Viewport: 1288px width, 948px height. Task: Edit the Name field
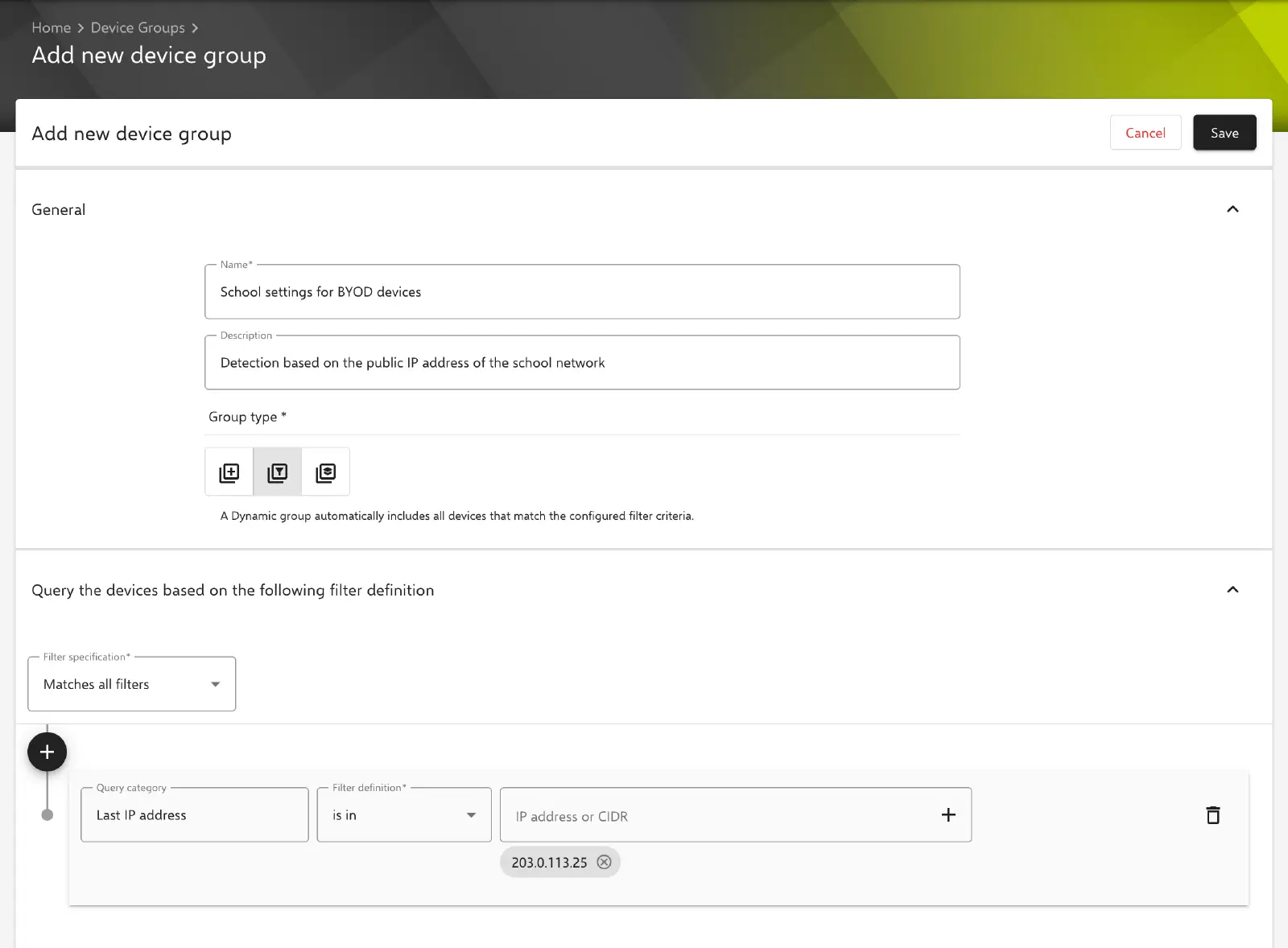click(582, 292)
